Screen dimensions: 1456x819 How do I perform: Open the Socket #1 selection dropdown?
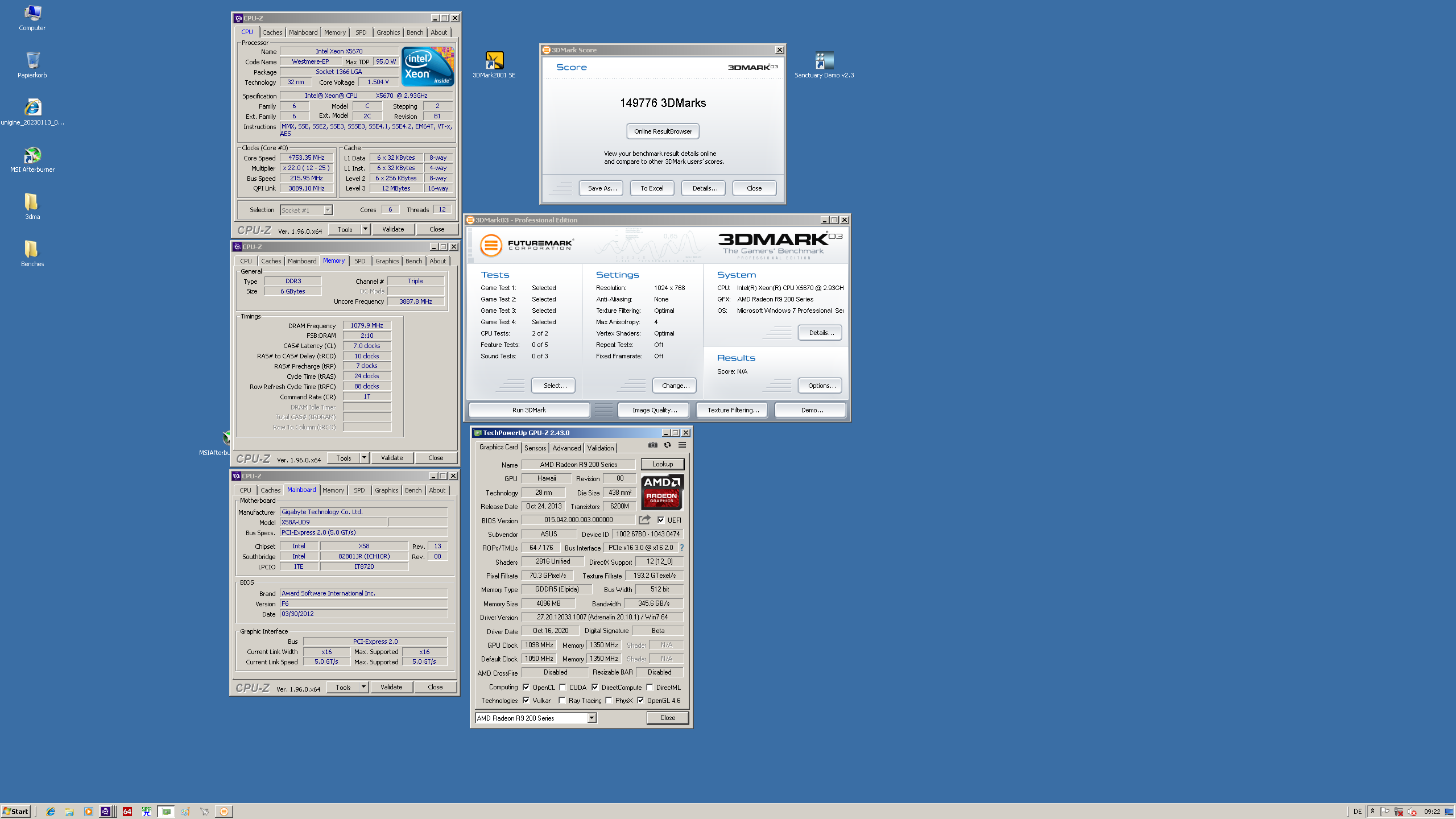328,210
